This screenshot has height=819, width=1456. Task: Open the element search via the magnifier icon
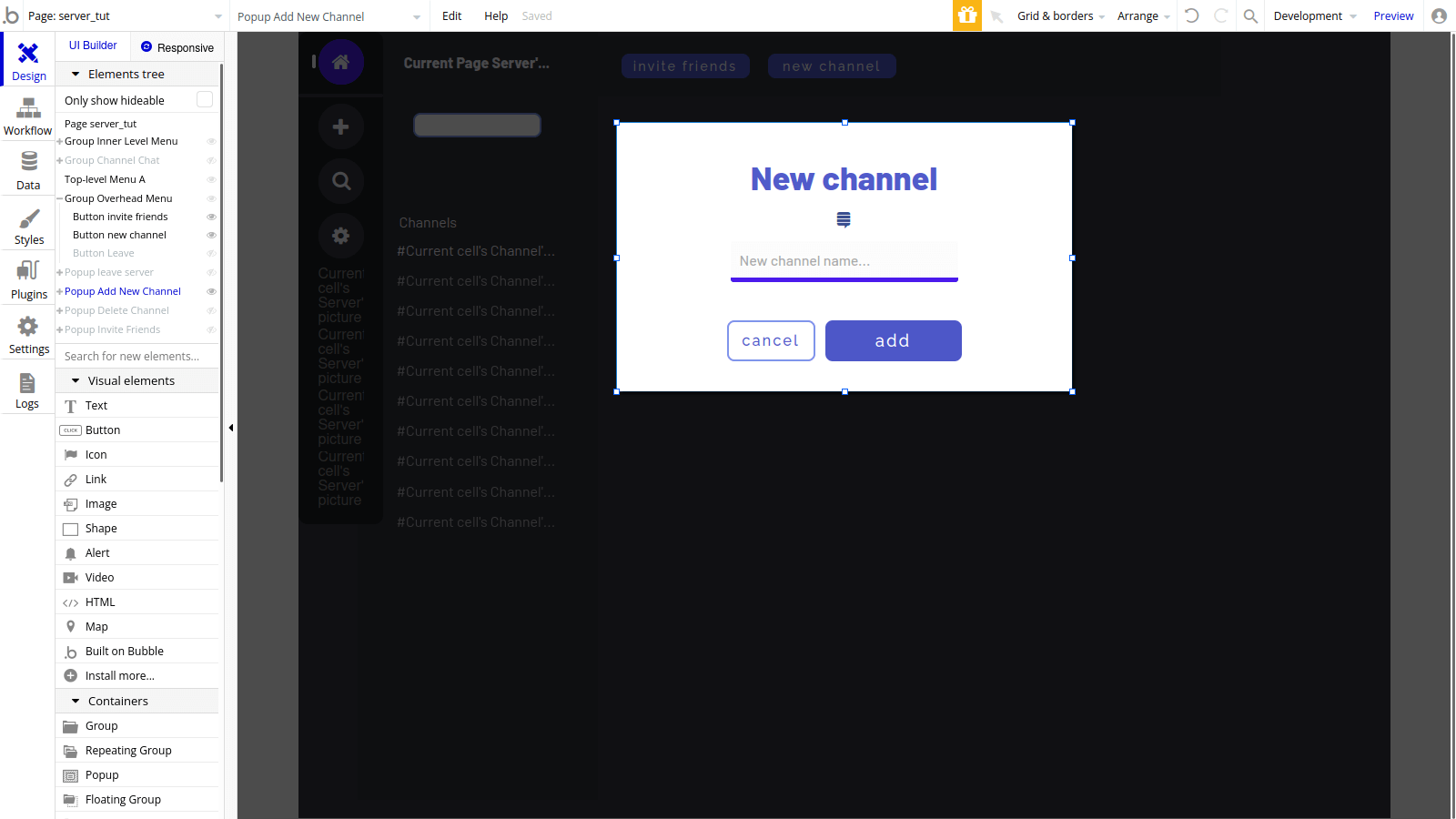[1250, 15]
